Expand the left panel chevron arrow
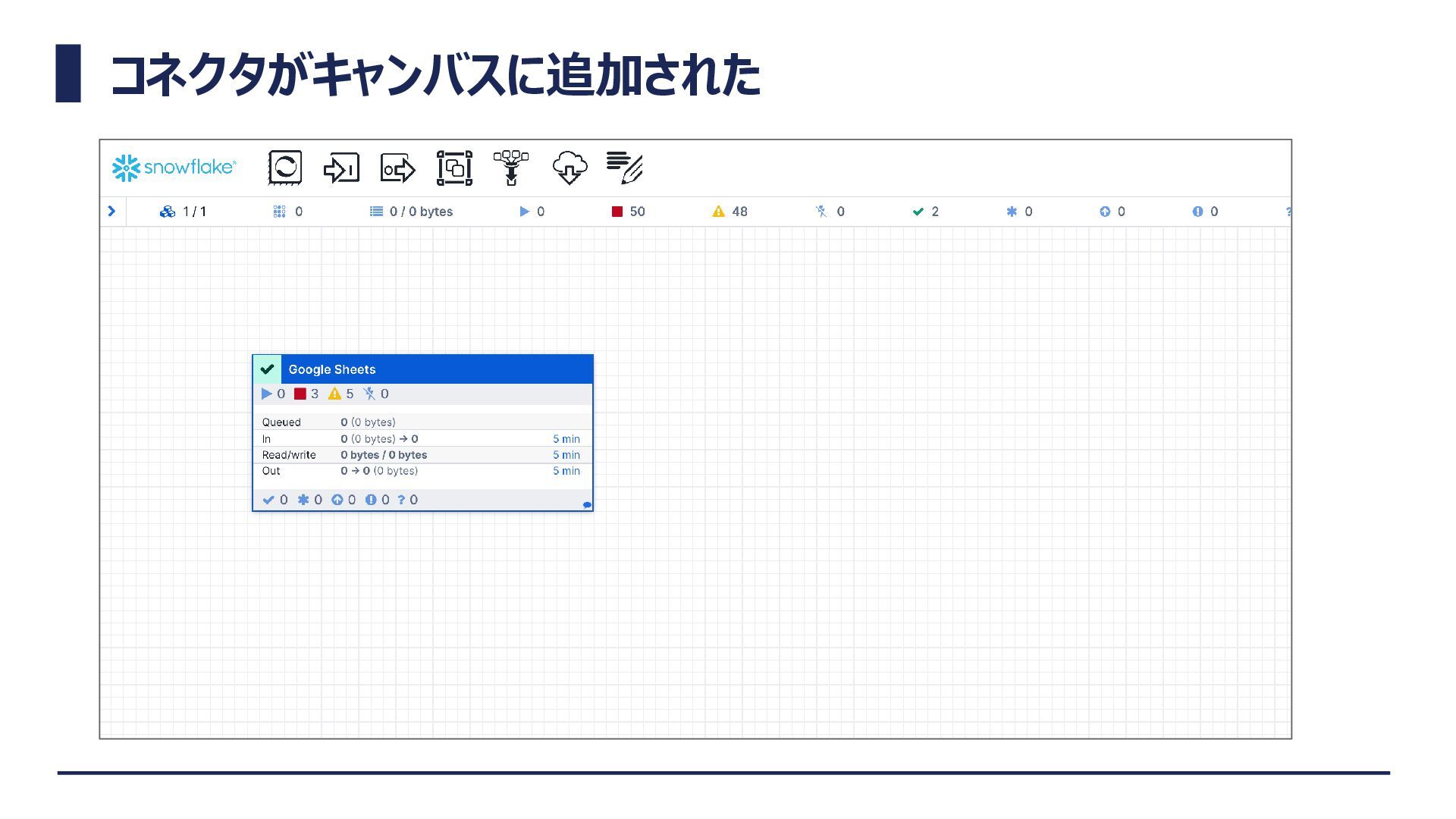The height and width of the screenshot is (819, 1456). 111,211
